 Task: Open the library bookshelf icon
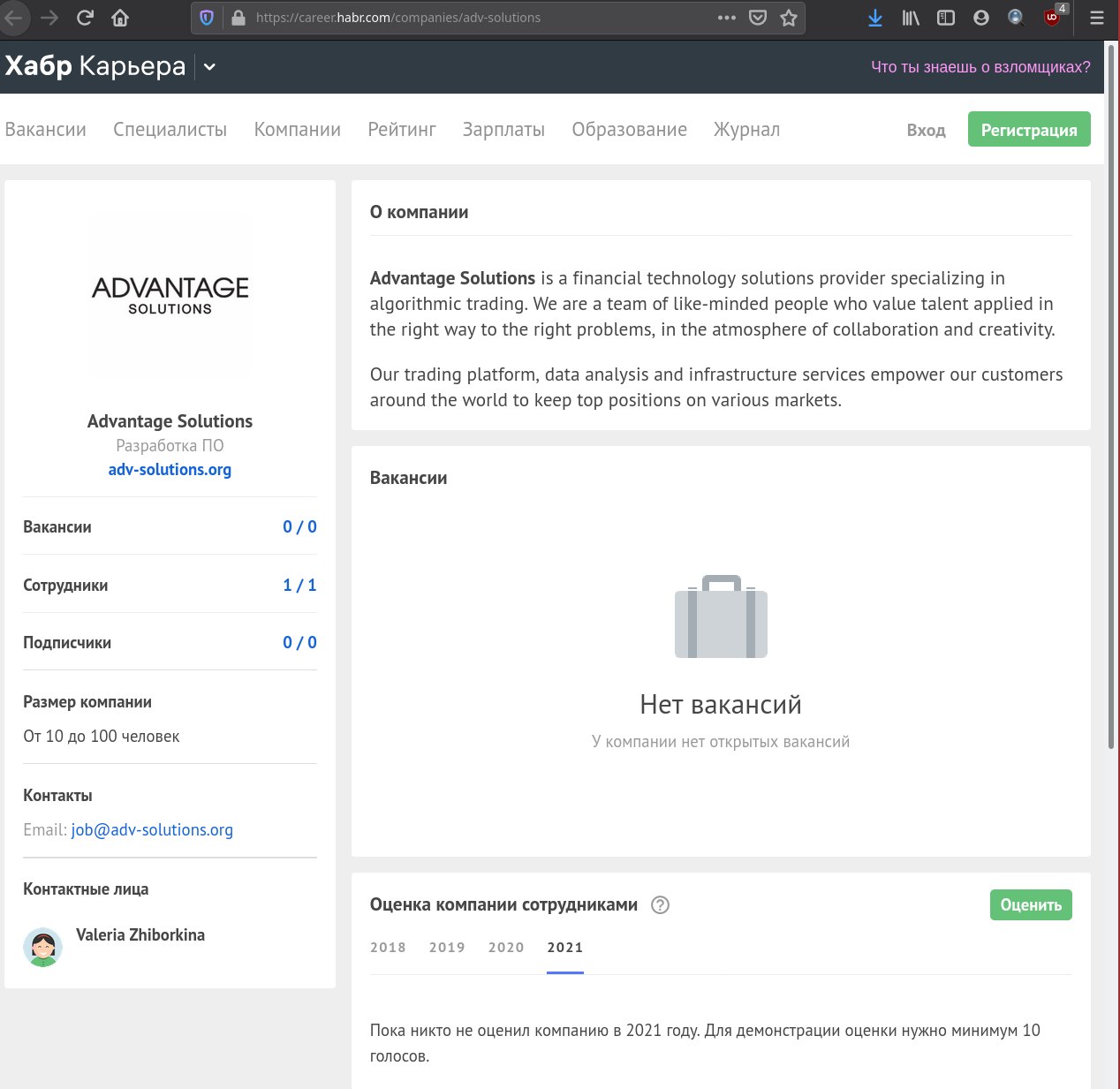(911, 18)
